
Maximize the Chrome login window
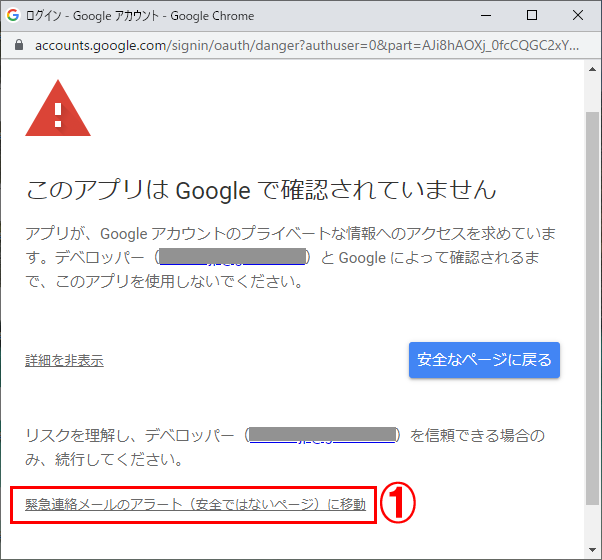coord(532,15)
